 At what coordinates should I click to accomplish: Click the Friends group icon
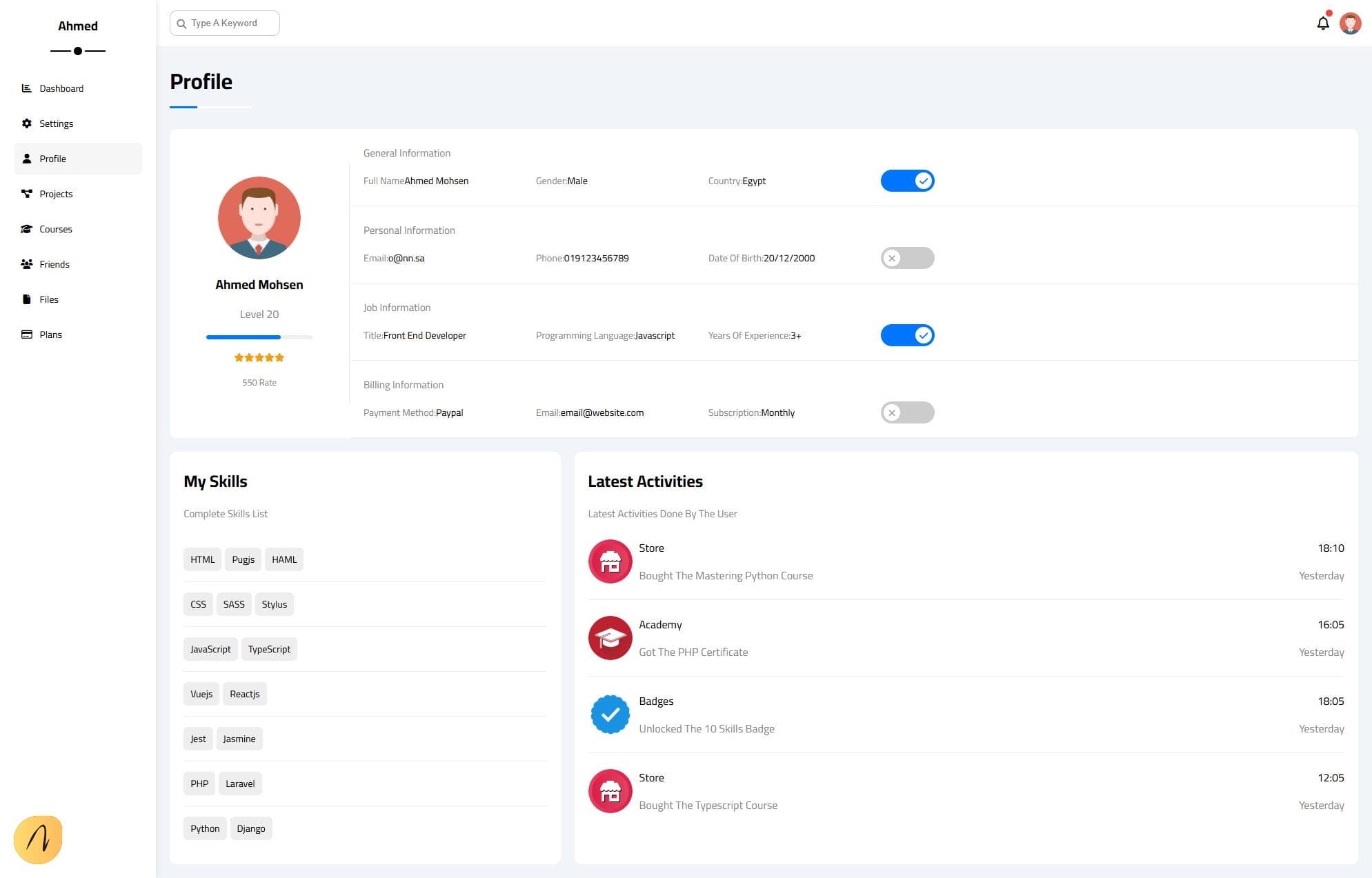pos(27,264)
